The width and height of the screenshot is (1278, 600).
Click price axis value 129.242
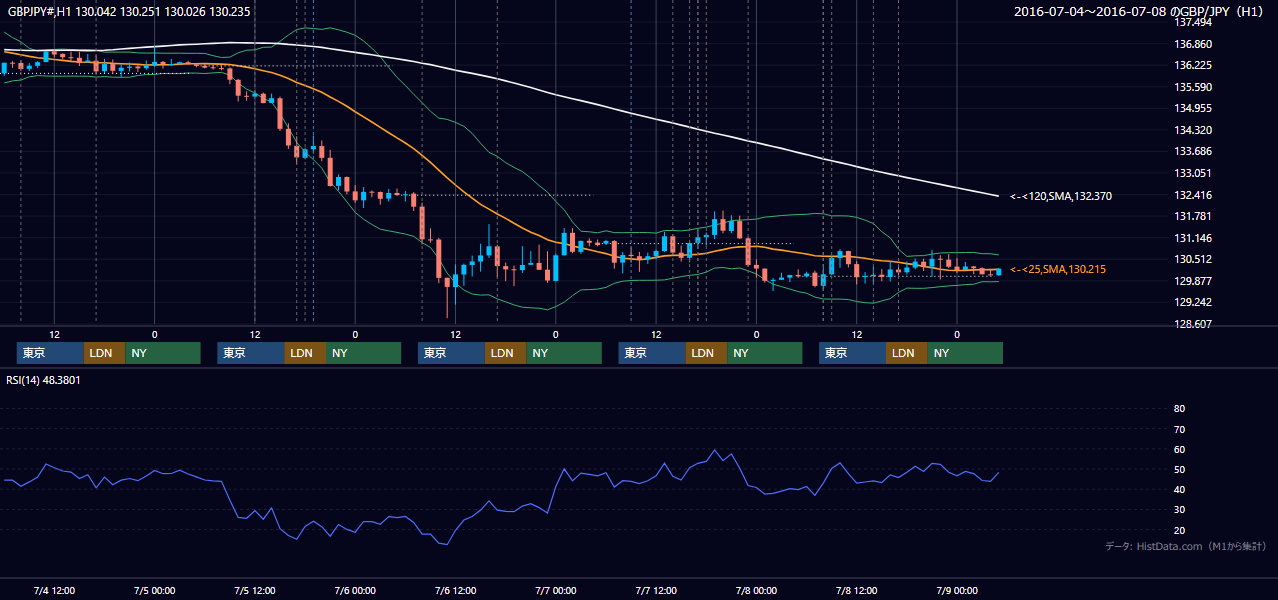1193,302
